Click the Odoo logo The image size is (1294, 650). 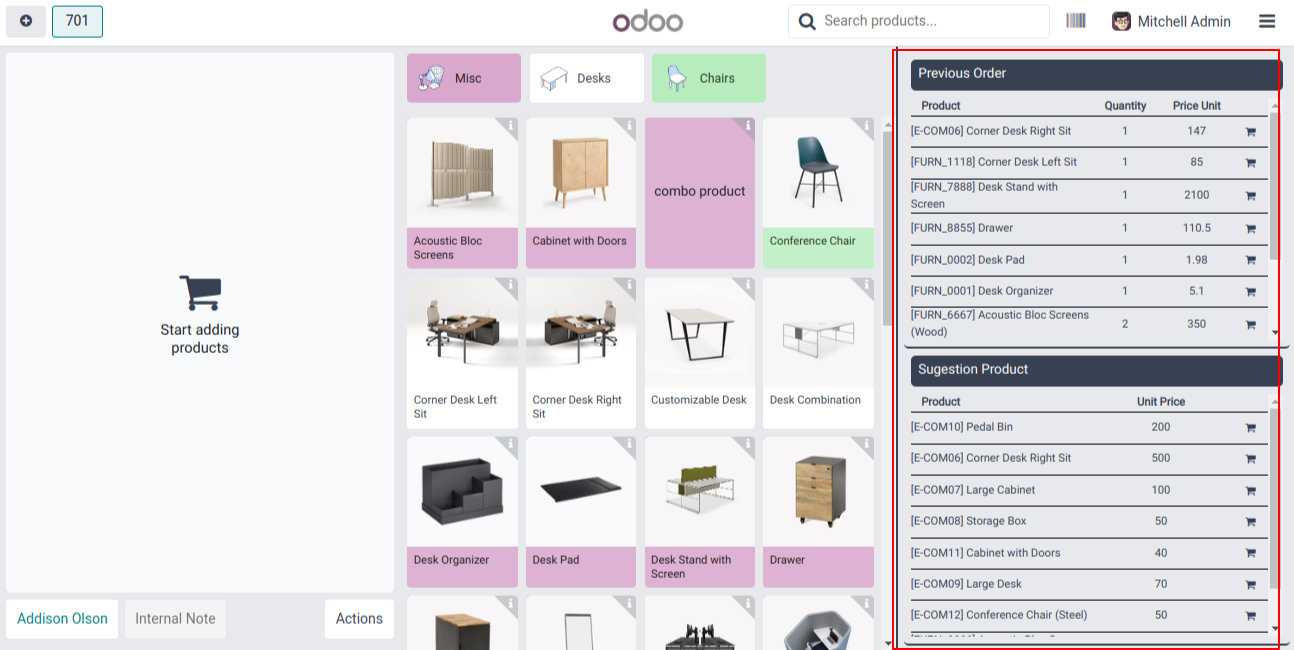[x=648, y=21]
